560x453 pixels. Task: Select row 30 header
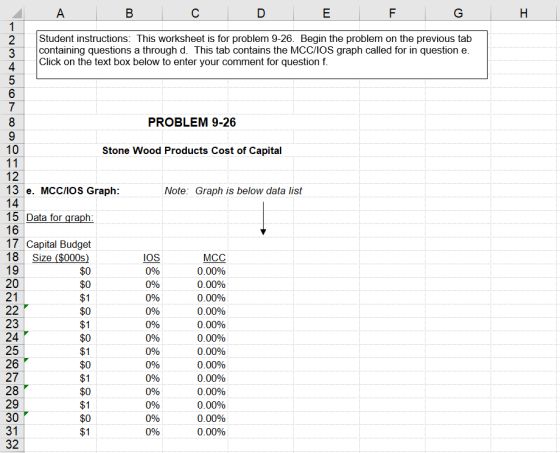coord(12,418)
